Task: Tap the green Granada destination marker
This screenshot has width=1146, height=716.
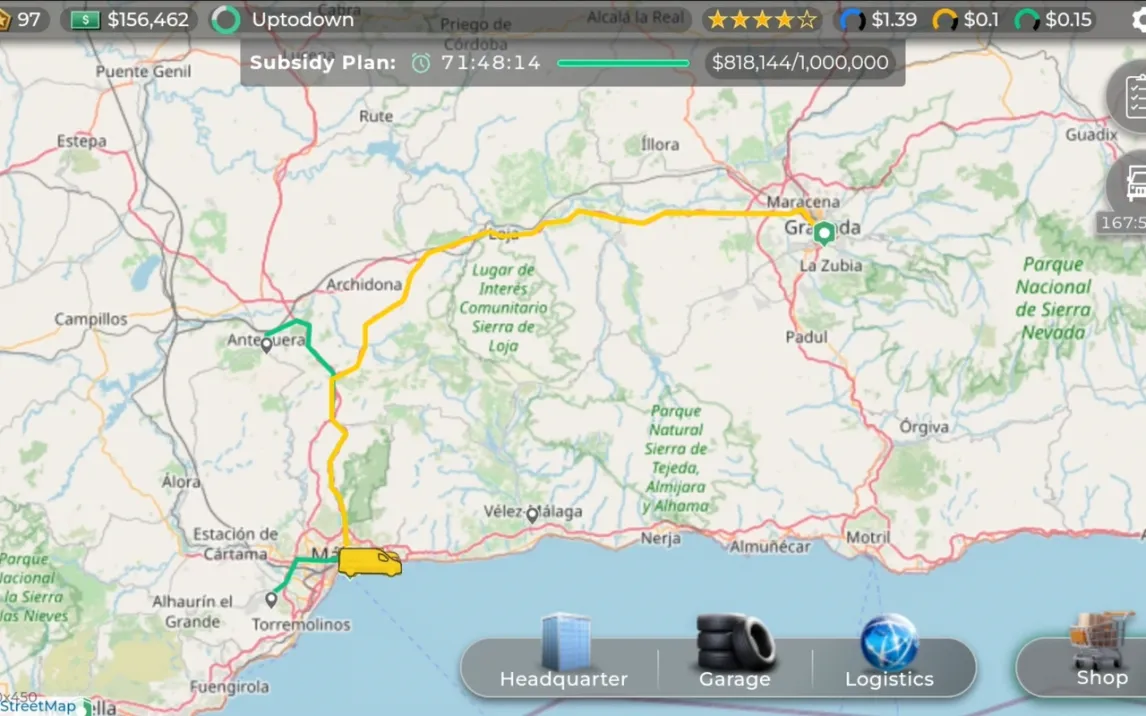Action: pos(823,234)
